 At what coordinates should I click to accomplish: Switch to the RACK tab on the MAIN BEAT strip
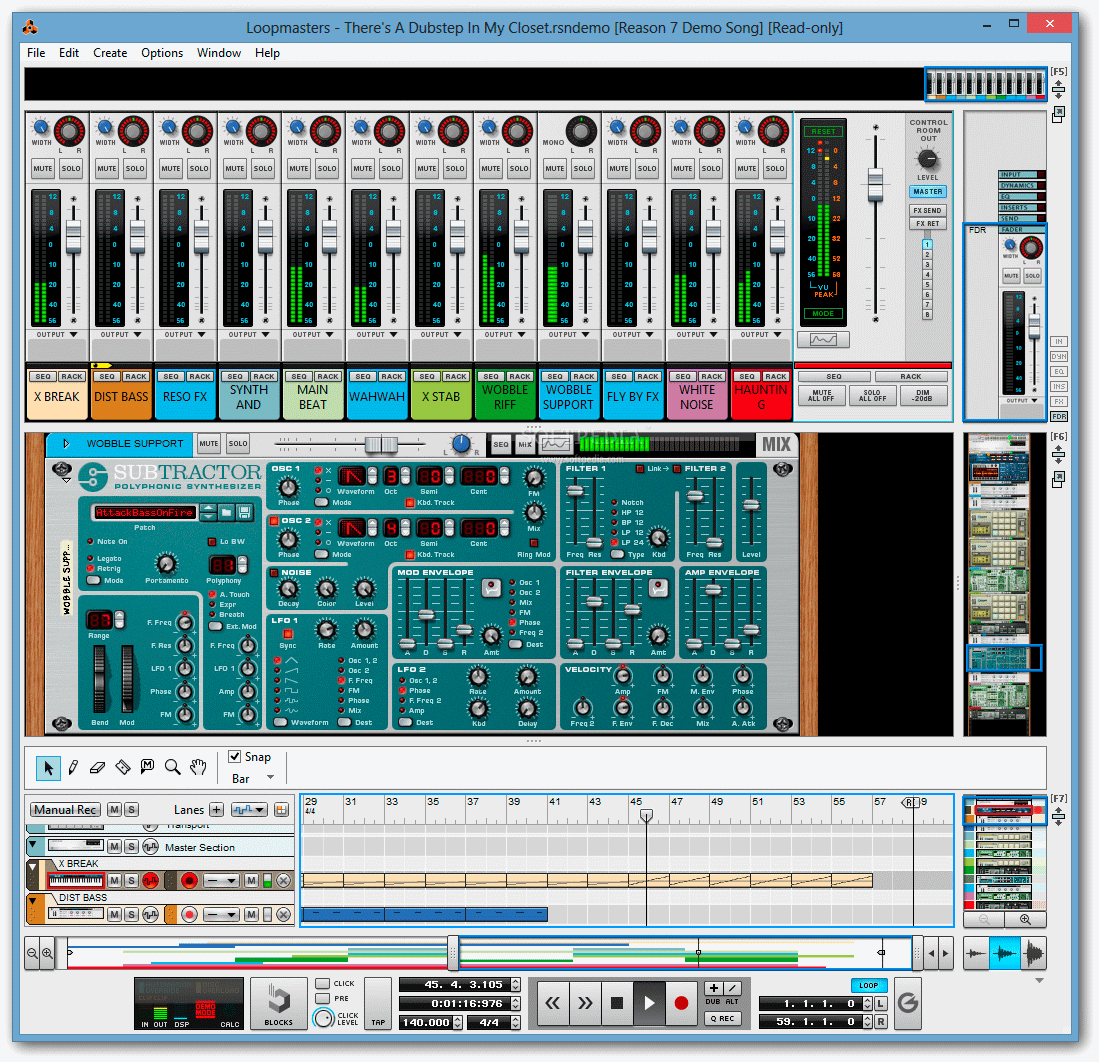pyautogui.click(x=328, y=377)
